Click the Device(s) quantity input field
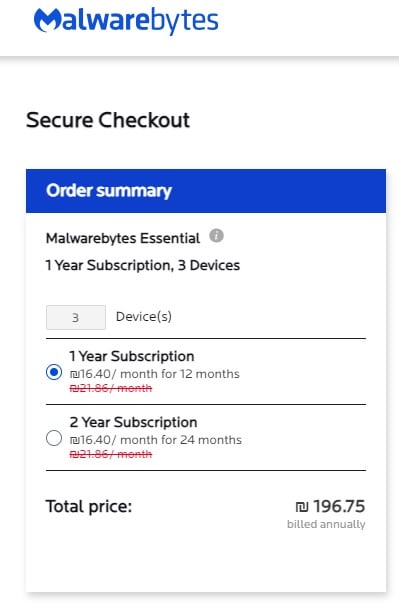Image resolution: width=399 pixels, height=604 pixels. pyautogui.click(x=76, y=317)
